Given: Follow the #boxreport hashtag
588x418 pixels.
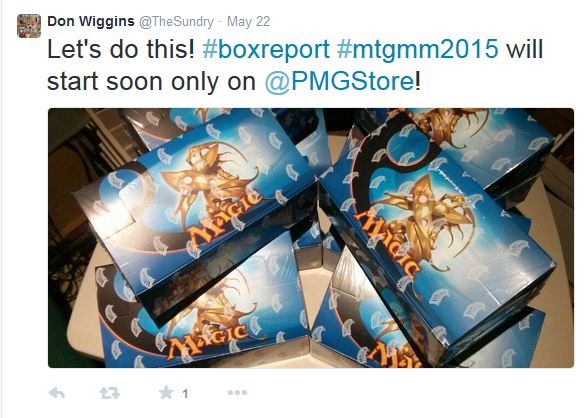Looking at the screenshot, I should coord(266,49).
